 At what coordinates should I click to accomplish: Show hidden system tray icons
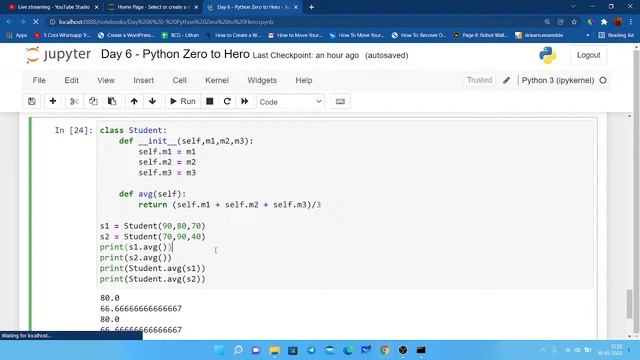543,350
